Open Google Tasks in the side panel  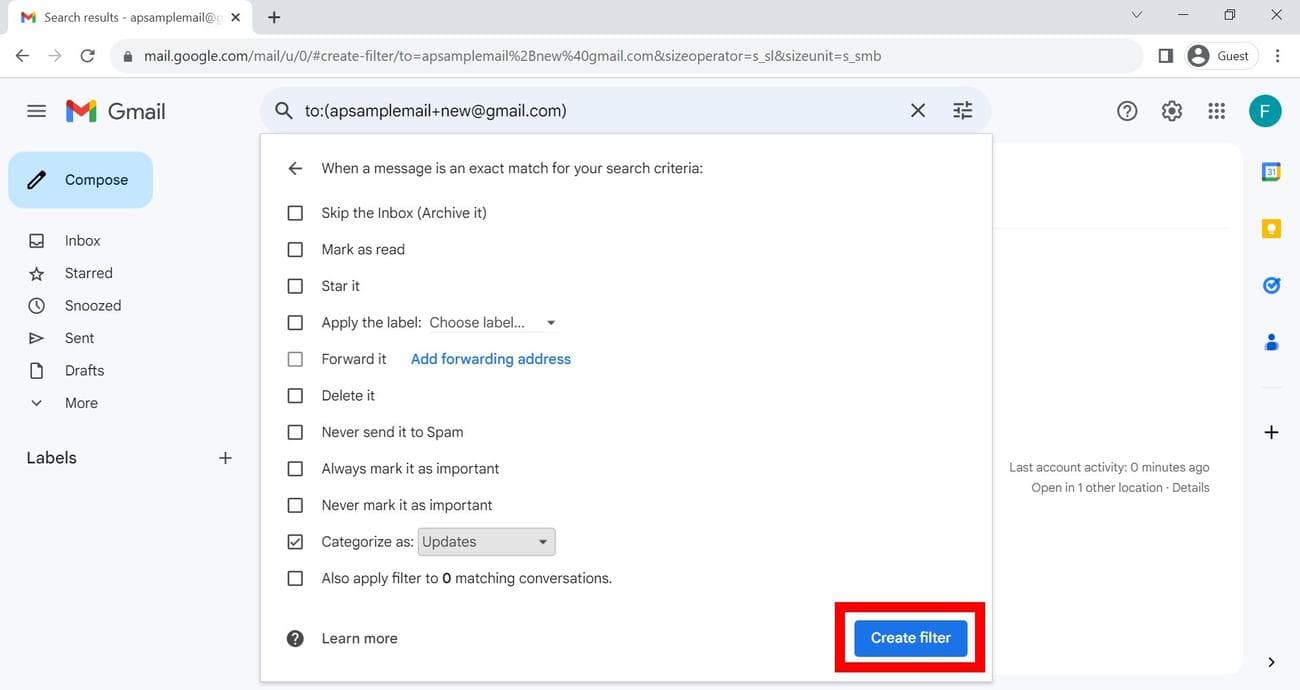pos(1270,285)
